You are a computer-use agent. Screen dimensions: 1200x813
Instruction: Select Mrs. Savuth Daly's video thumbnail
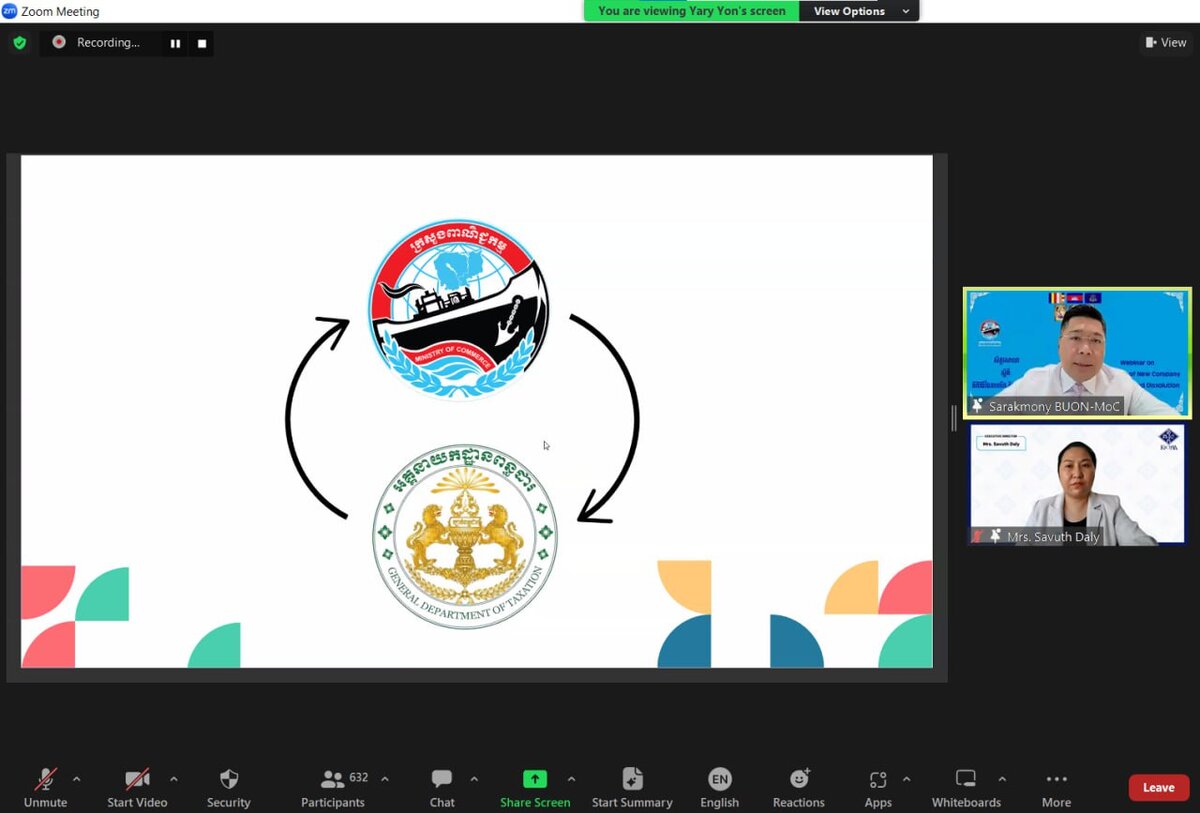tap(1077, 485)
